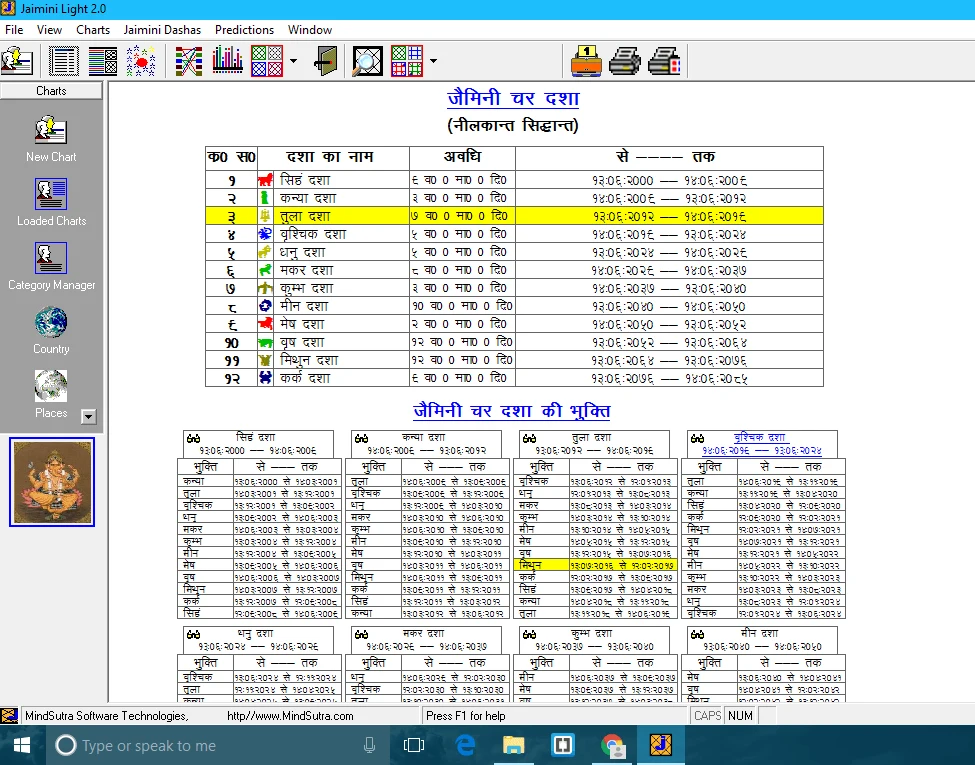This screenshot has width=975, height=765.
Task: Click the http//www.MindSutra.com status bar text
Action: [x=290, y=716]
